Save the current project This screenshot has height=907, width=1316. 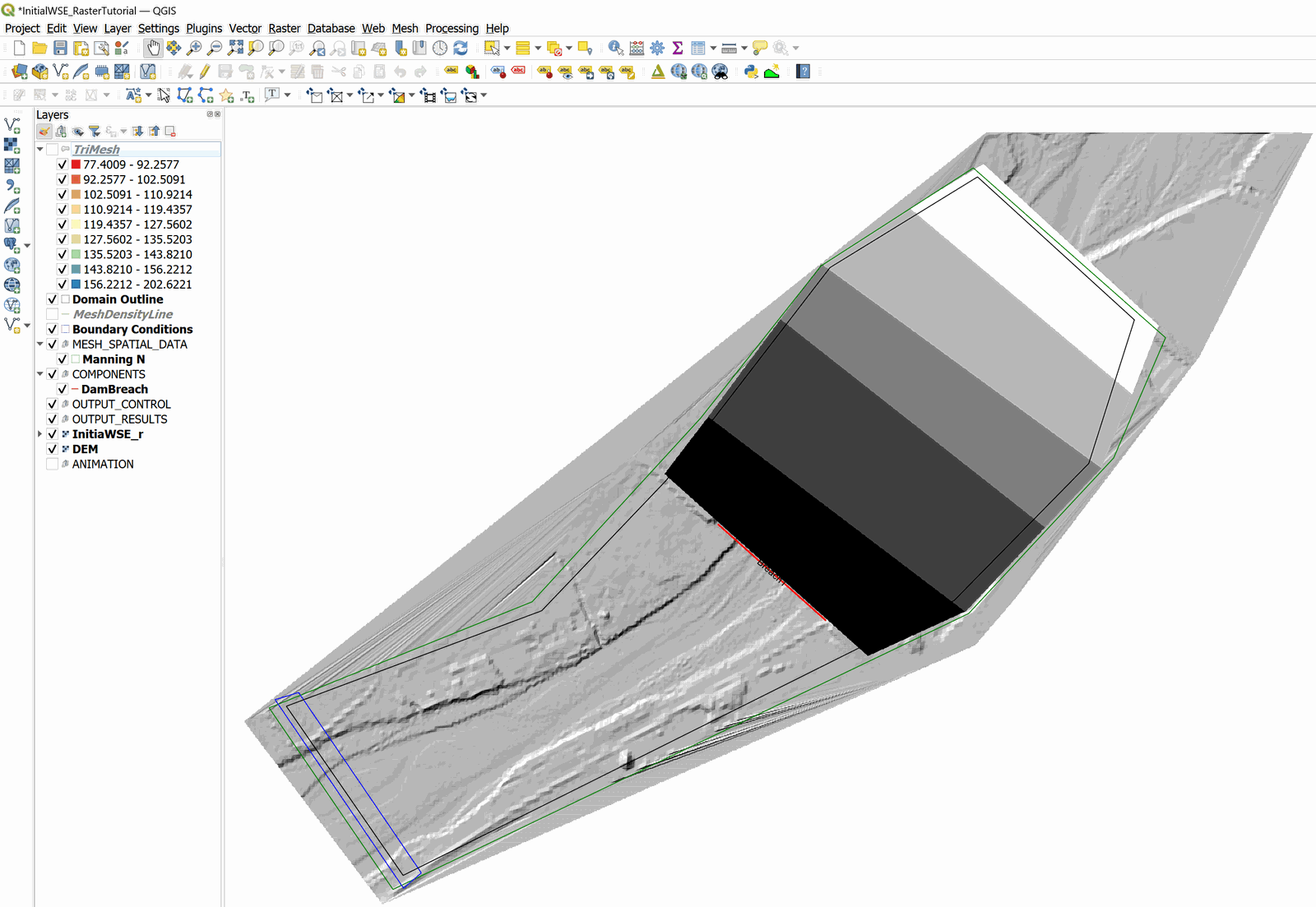coord(60,49)
